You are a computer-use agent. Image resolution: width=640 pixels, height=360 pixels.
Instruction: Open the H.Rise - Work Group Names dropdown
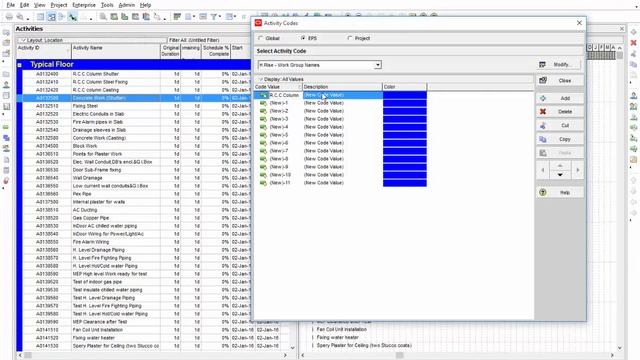tap(378, 65)
